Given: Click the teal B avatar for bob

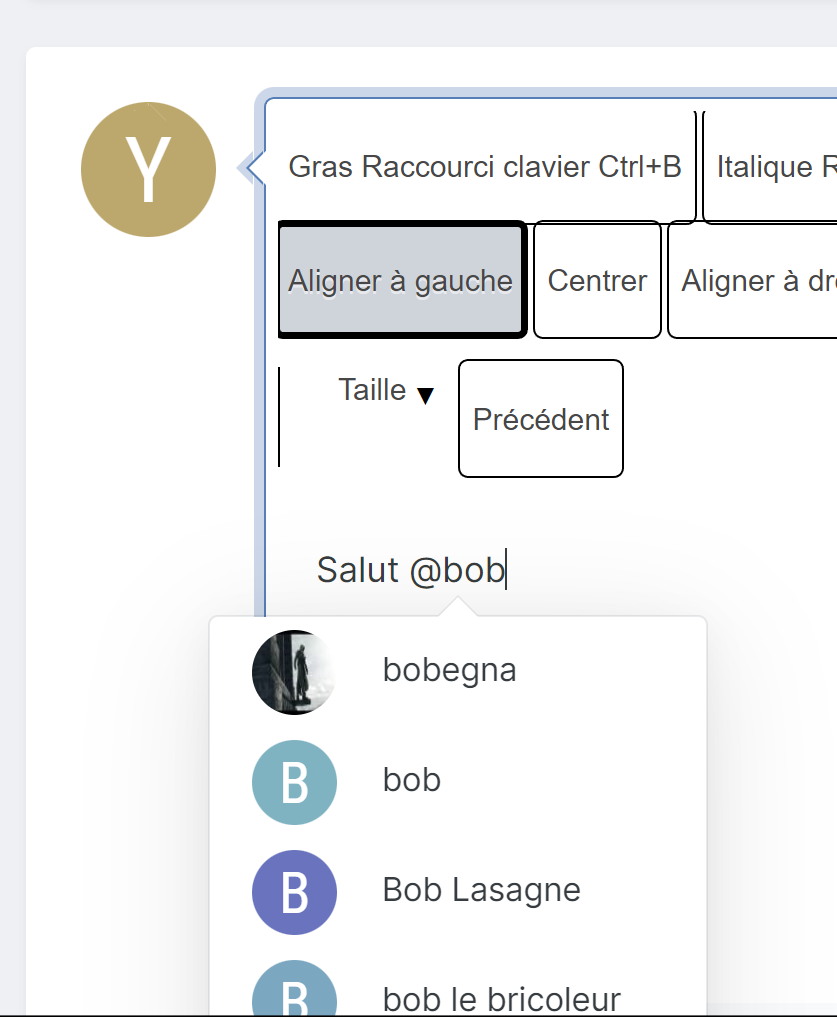Looking at the screenshot, I should point(294,782).
